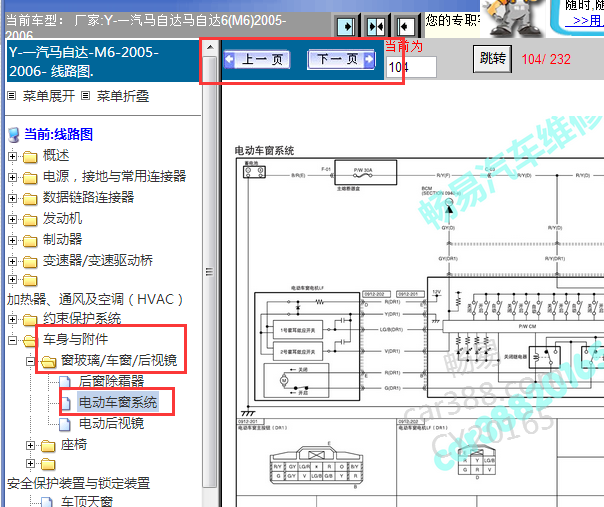Collapse the 窗玻璃/车窗/后视镜 node
Viewport: 604px width, 507px height.
[30, 361]
